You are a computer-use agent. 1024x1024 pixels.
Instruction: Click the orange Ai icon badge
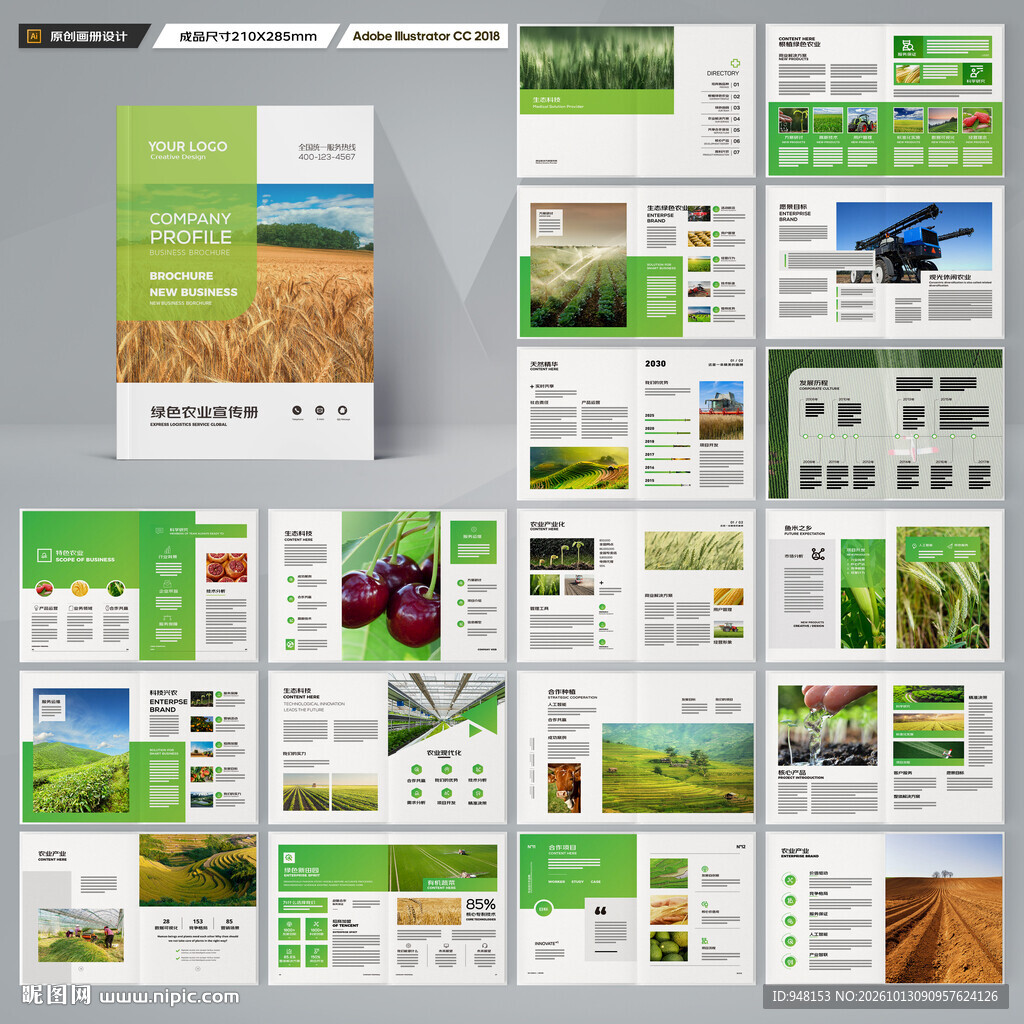(x=34, y=36)
